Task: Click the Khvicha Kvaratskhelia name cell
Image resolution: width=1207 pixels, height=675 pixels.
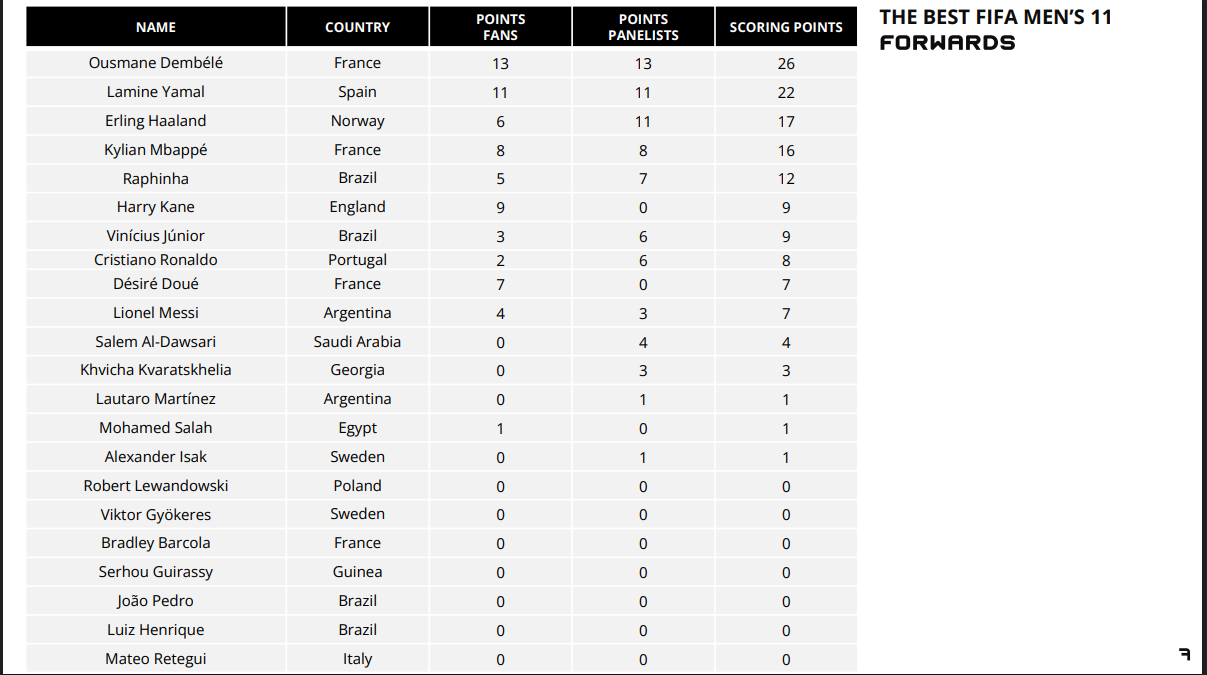Action: point(156,370)
